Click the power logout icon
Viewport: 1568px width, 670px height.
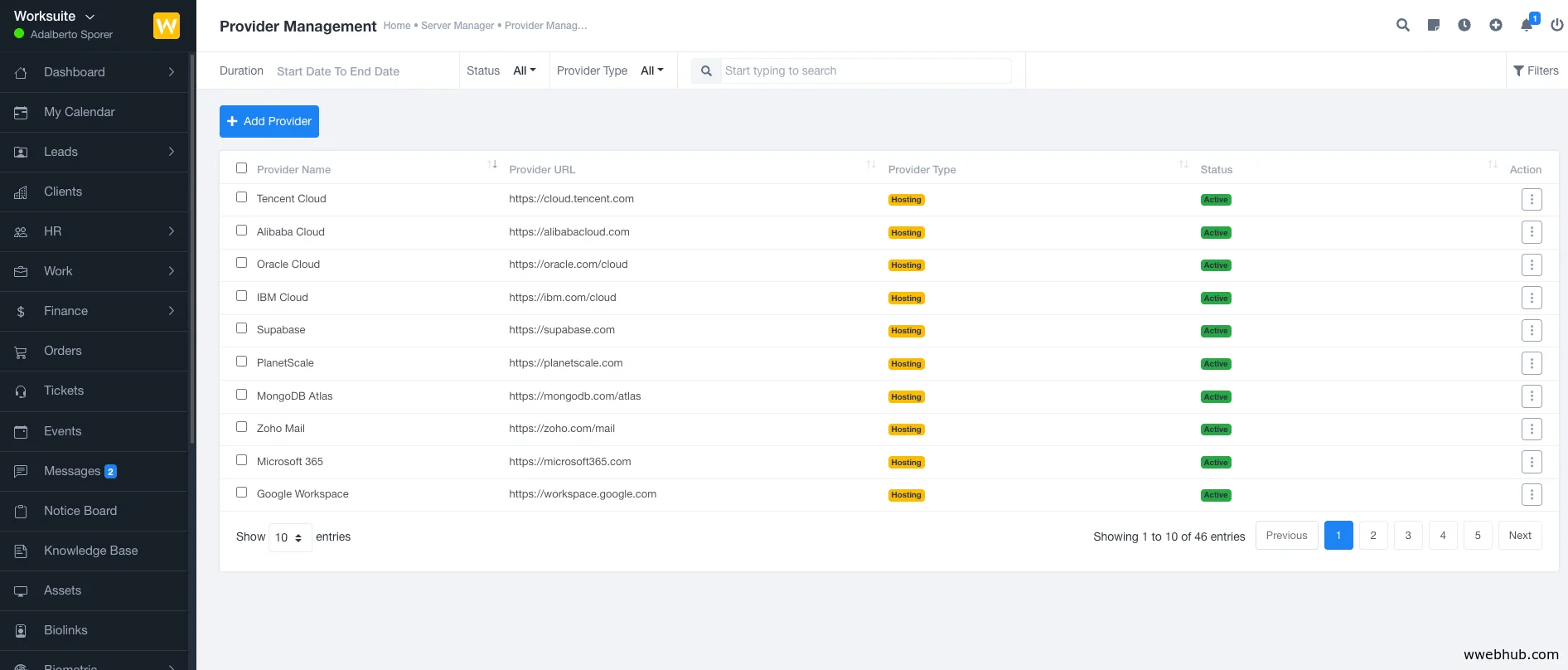1556,25
